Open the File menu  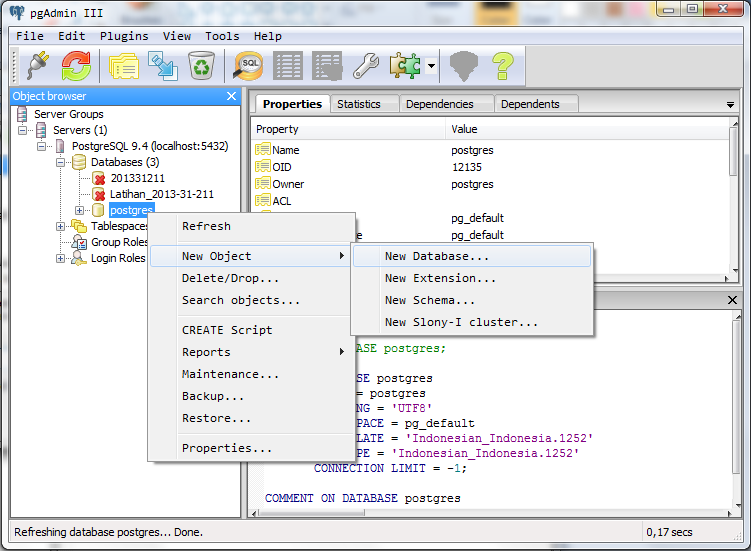pos(30,36)
